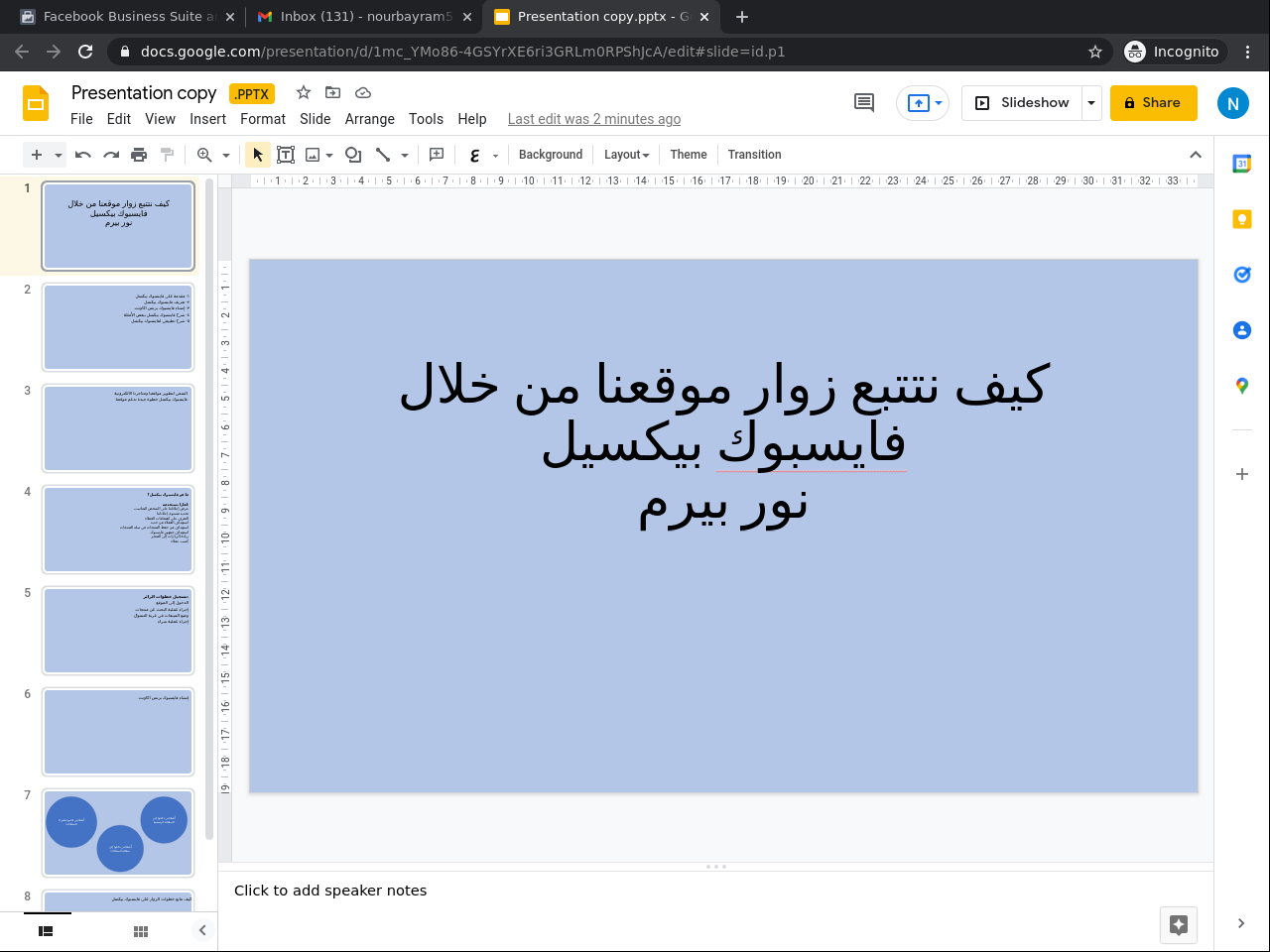This screenshot has height=952, width=1270.
Task: Click the undo arrow in toolbar
Action: click(83, 155)
